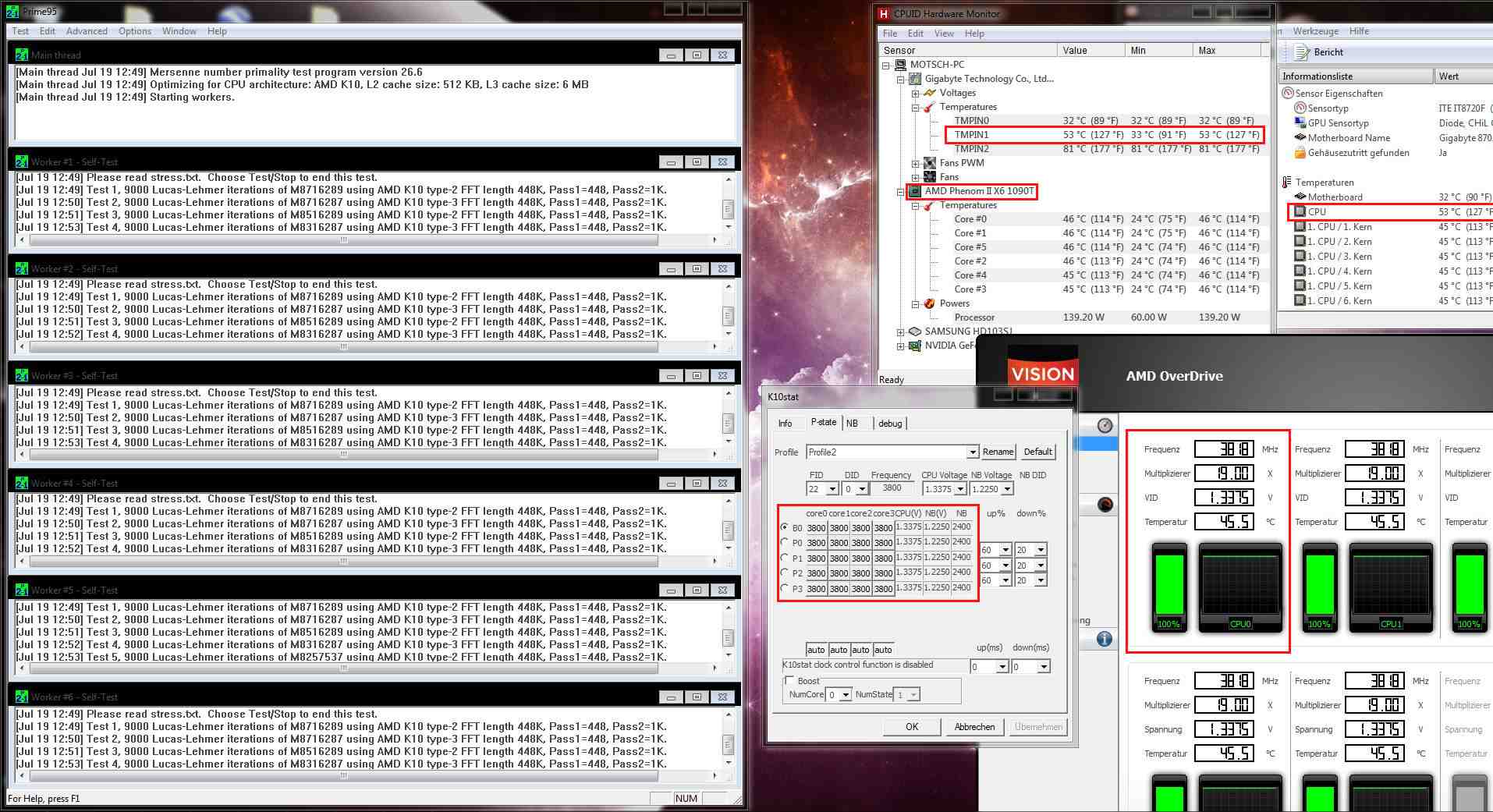Click the Bericht report icon
Image resolution: width=1493 pixels, height=812 pixels.
pos(1301,52)
